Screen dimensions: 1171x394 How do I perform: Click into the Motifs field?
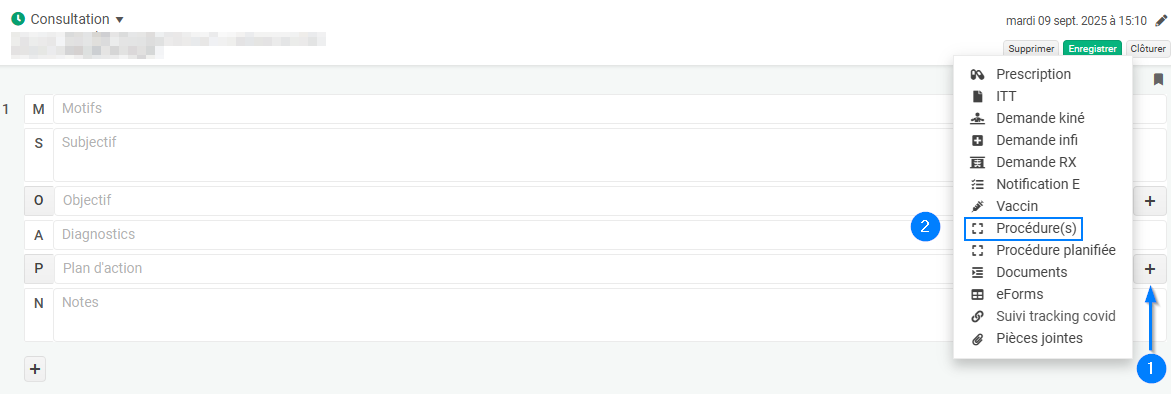click(x=504, y=109)
